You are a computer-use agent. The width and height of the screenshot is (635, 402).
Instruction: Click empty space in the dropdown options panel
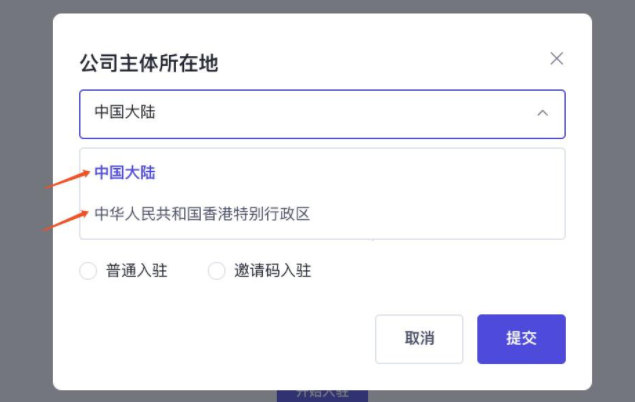(437, 194)
